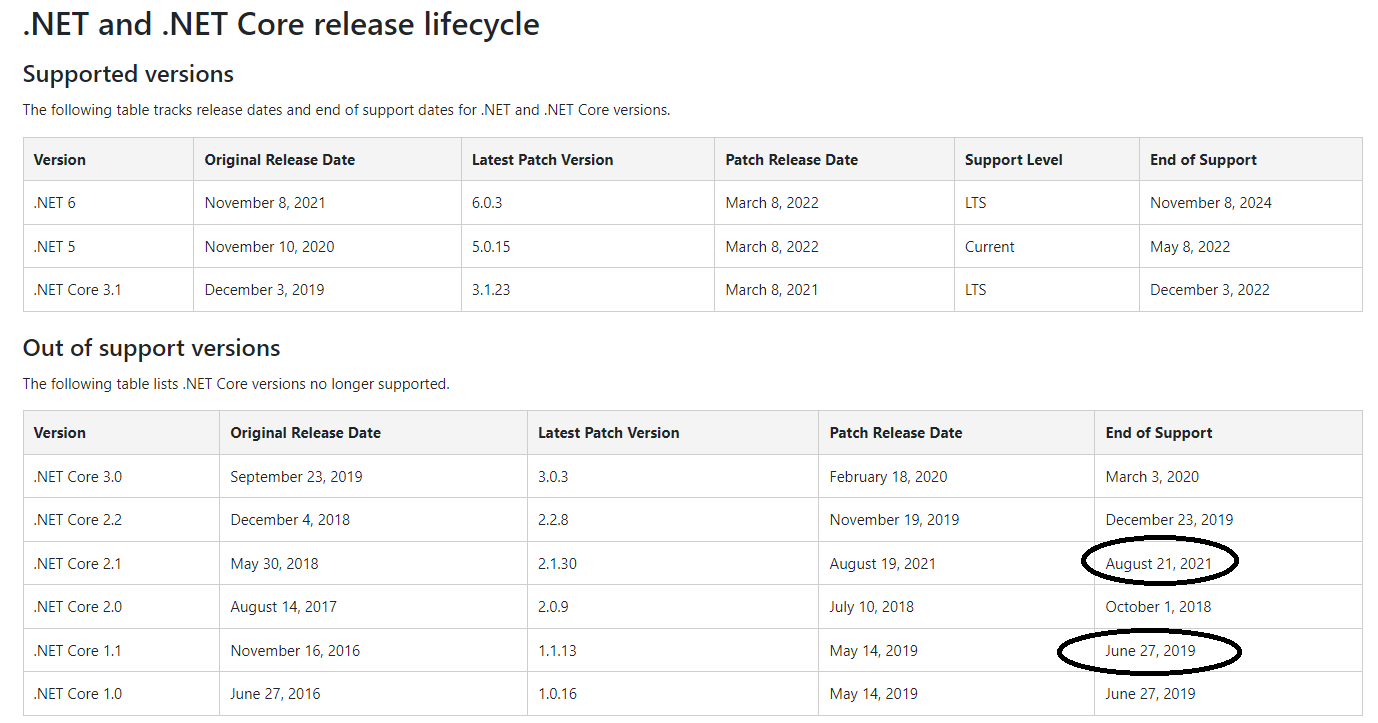
Task: Click the "LTS" support level for .NET 6
Action: coord(975,202)
